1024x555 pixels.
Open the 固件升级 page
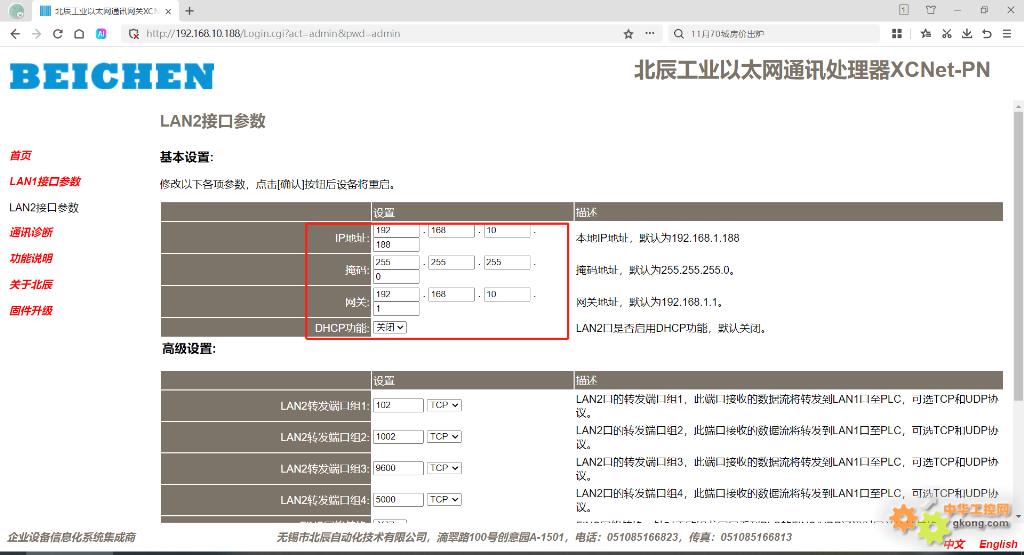pos(31,311)
